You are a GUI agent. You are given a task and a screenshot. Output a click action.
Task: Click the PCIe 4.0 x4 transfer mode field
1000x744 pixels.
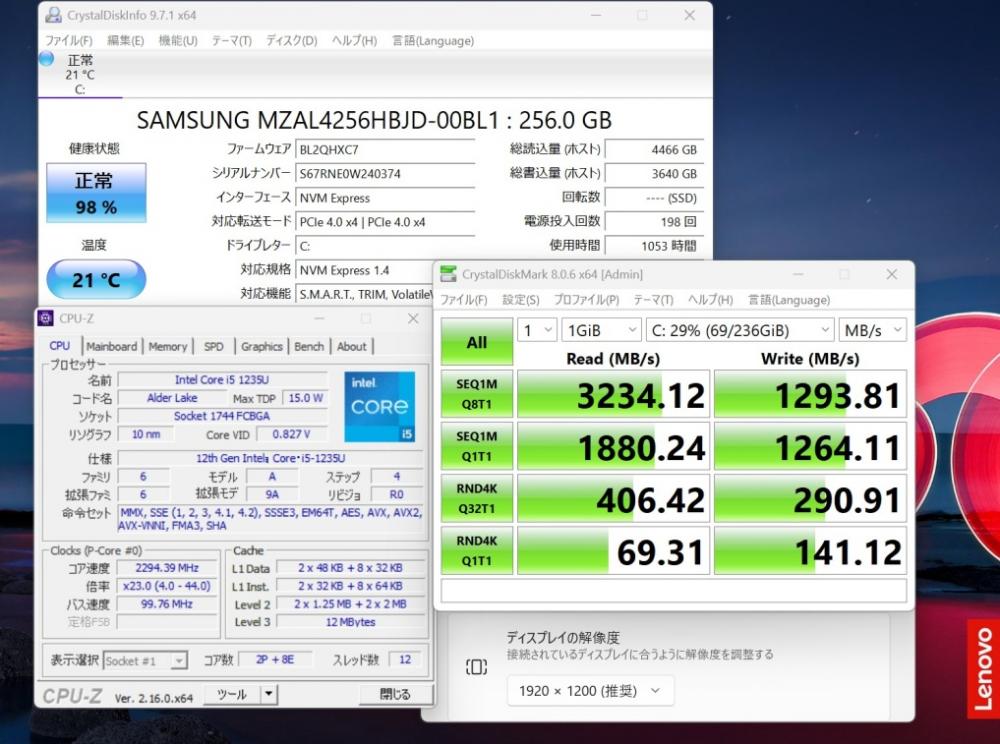[x=385, y=222]
